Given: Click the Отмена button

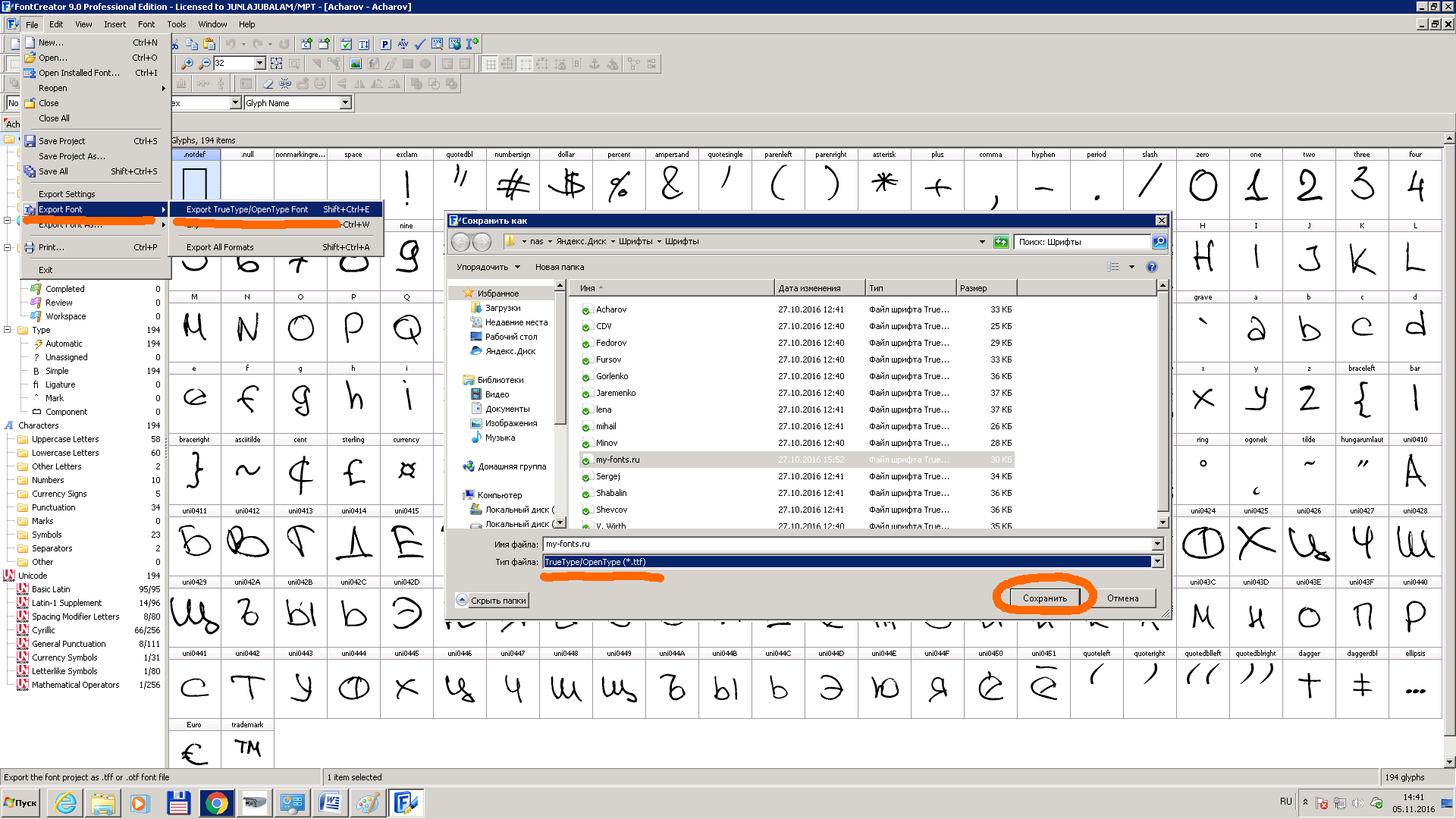Looking at the screenshot, I should (1122, 598).
